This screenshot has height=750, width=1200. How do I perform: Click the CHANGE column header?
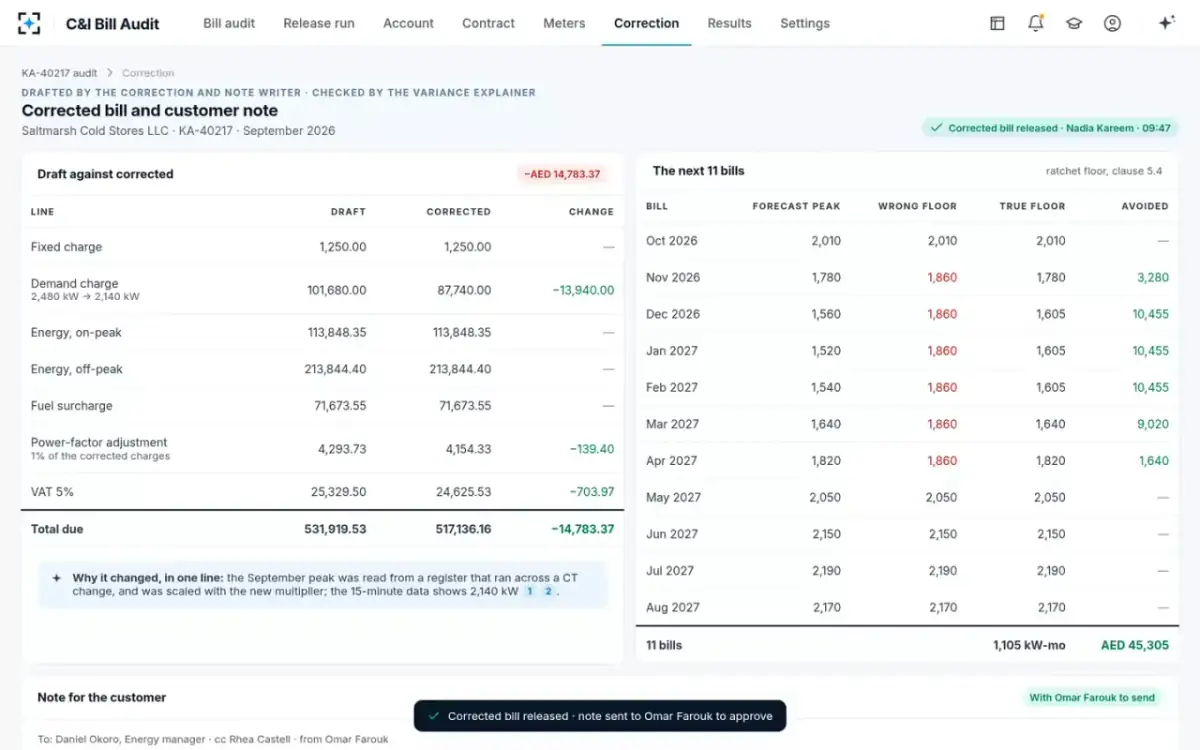tap(591, 212)
